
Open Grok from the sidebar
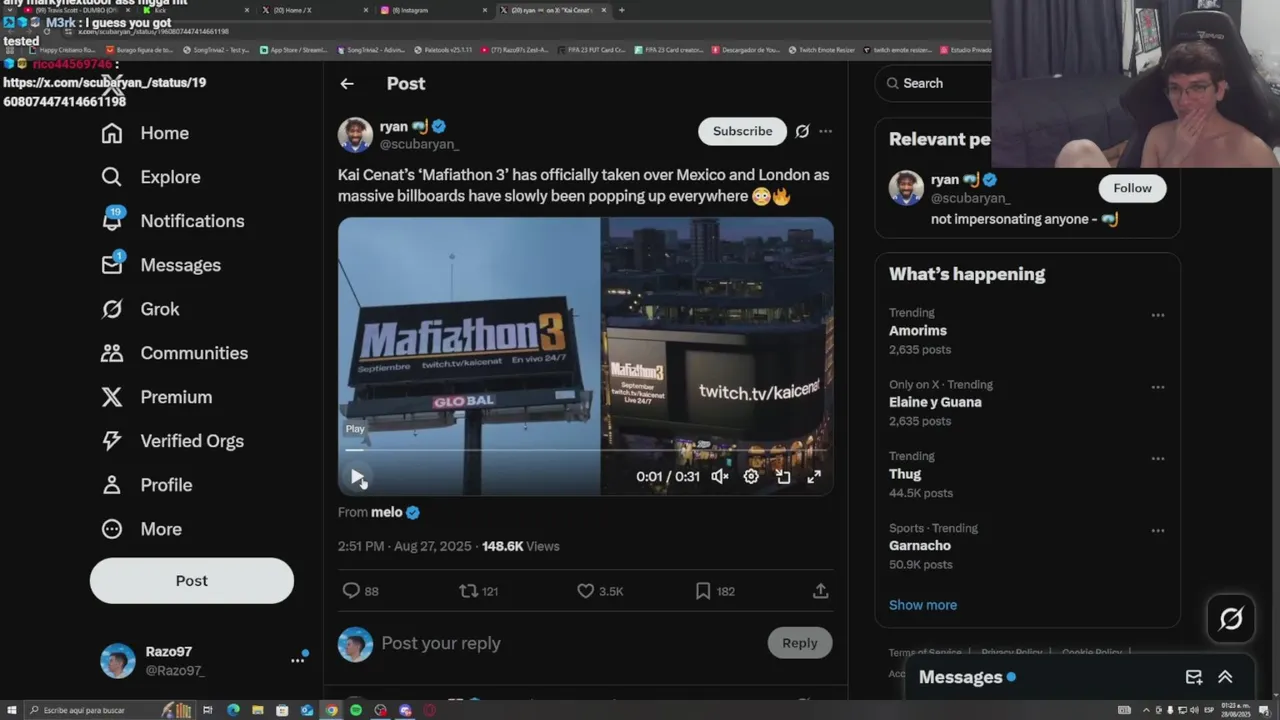coord(140,309)
